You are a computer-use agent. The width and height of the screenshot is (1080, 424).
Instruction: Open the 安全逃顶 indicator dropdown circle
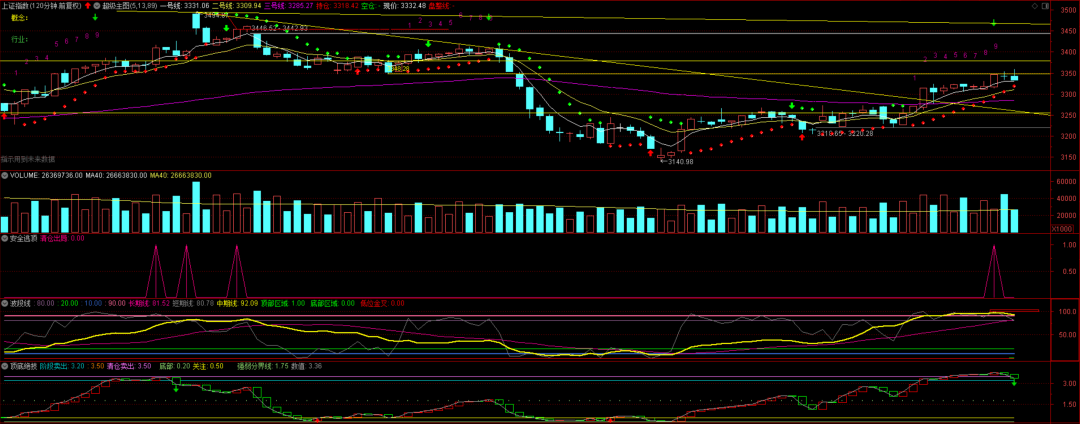tap(4, 238)
